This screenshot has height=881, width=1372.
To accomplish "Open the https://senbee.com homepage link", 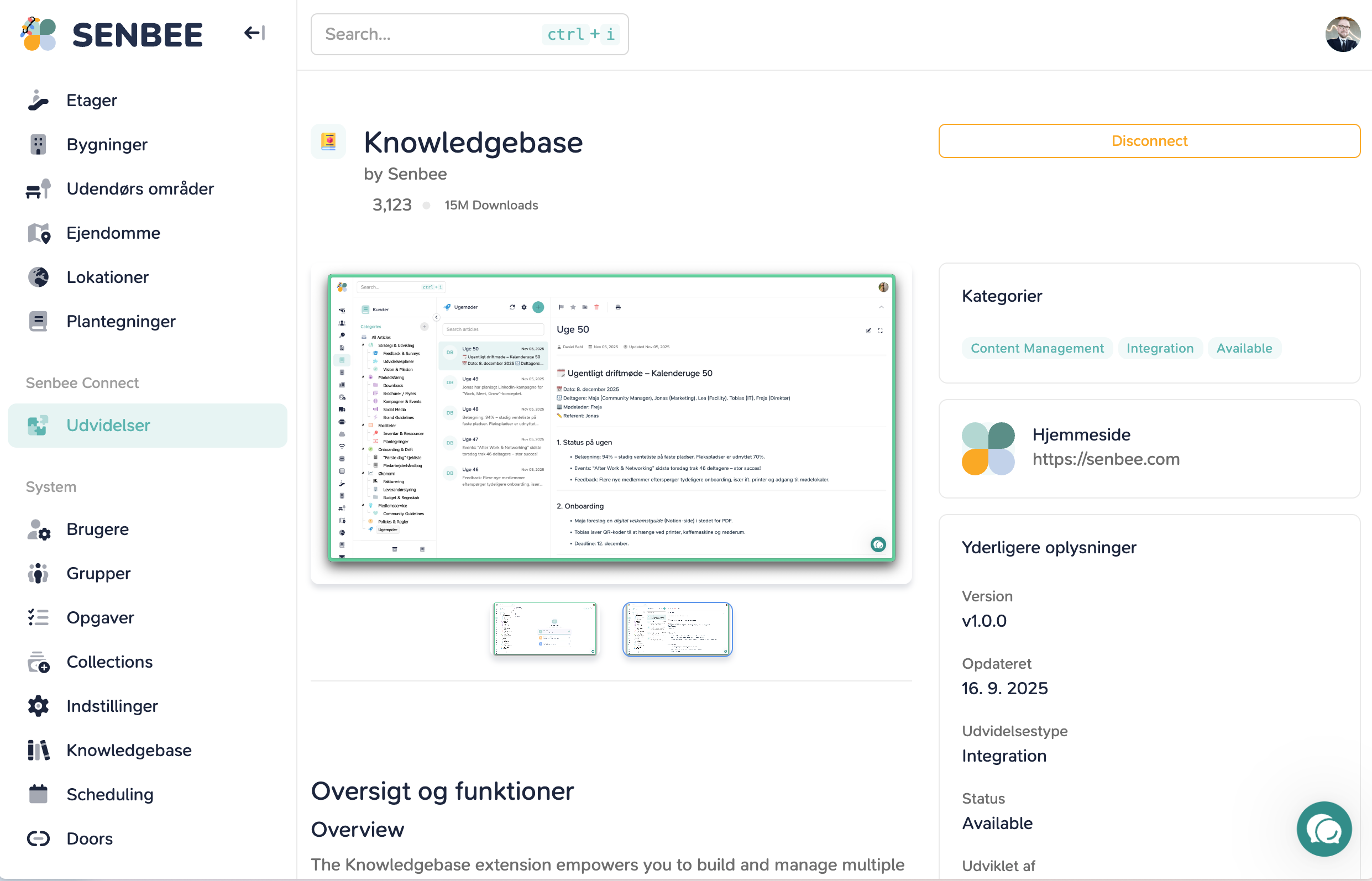I will (x=1106, y=459).
